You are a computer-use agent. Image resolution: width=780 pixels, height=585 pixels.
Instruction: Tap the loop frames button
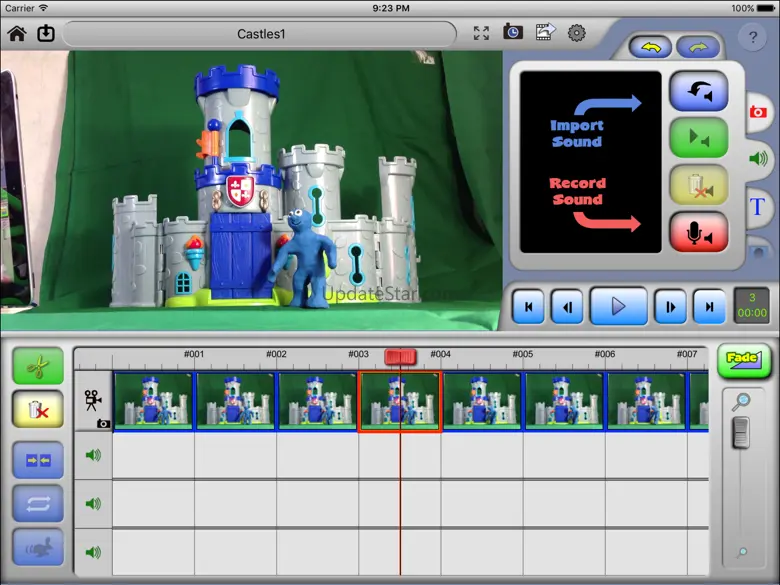pyautogui.click(x=38, y=503)
